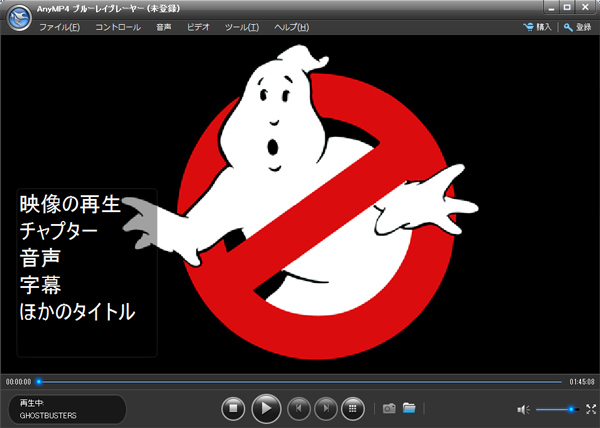The width and height of the screenshot is (600, 428).
Task: Mute audio with the speaker icon
Action: point(523,410)
